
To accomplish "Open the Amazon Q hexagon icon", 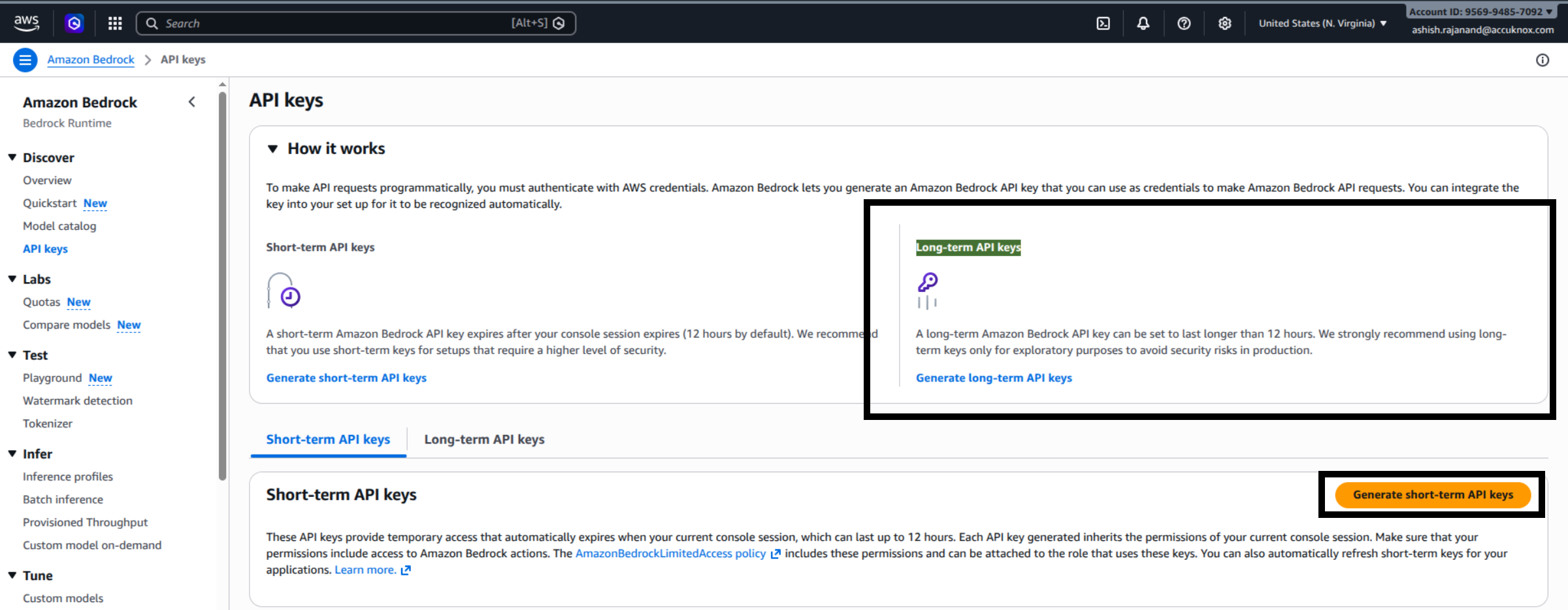I will (x=74, y=24).
